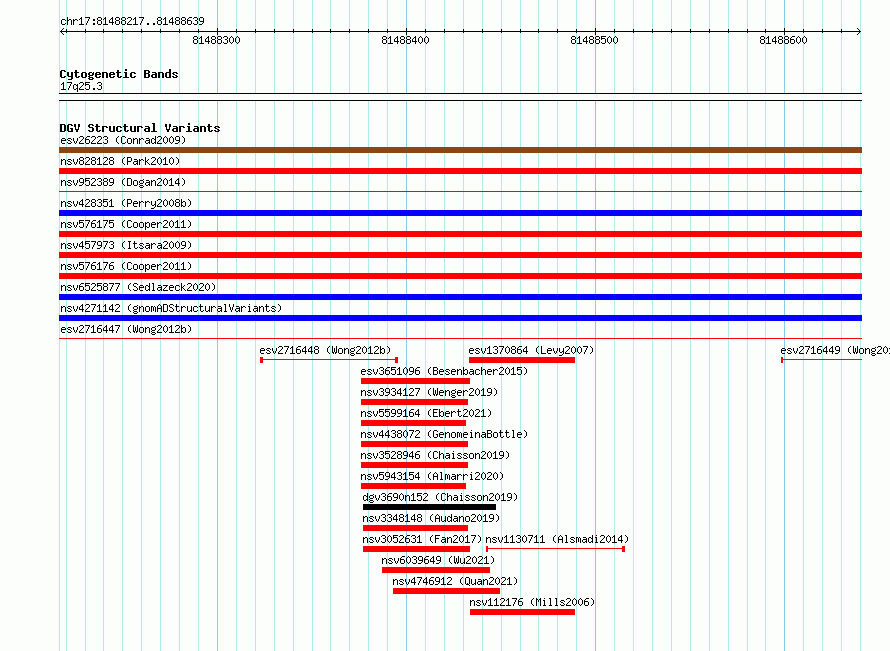Click the left arrow end of the ruler
The image size is (890, 651).
62,32
